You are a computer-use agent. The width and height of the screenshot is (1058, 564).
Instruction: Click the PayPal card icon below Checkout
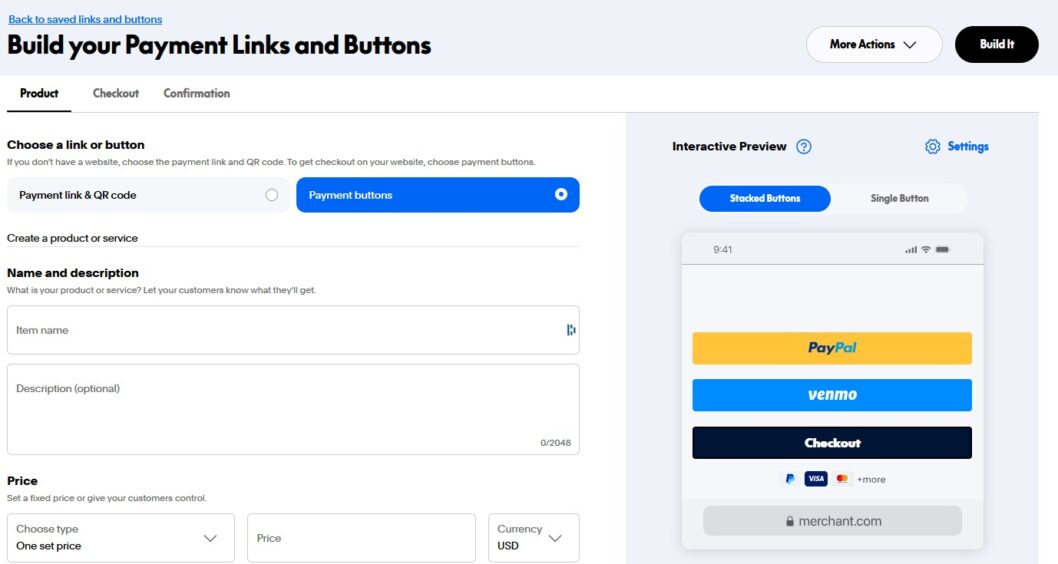pos(790,479)
